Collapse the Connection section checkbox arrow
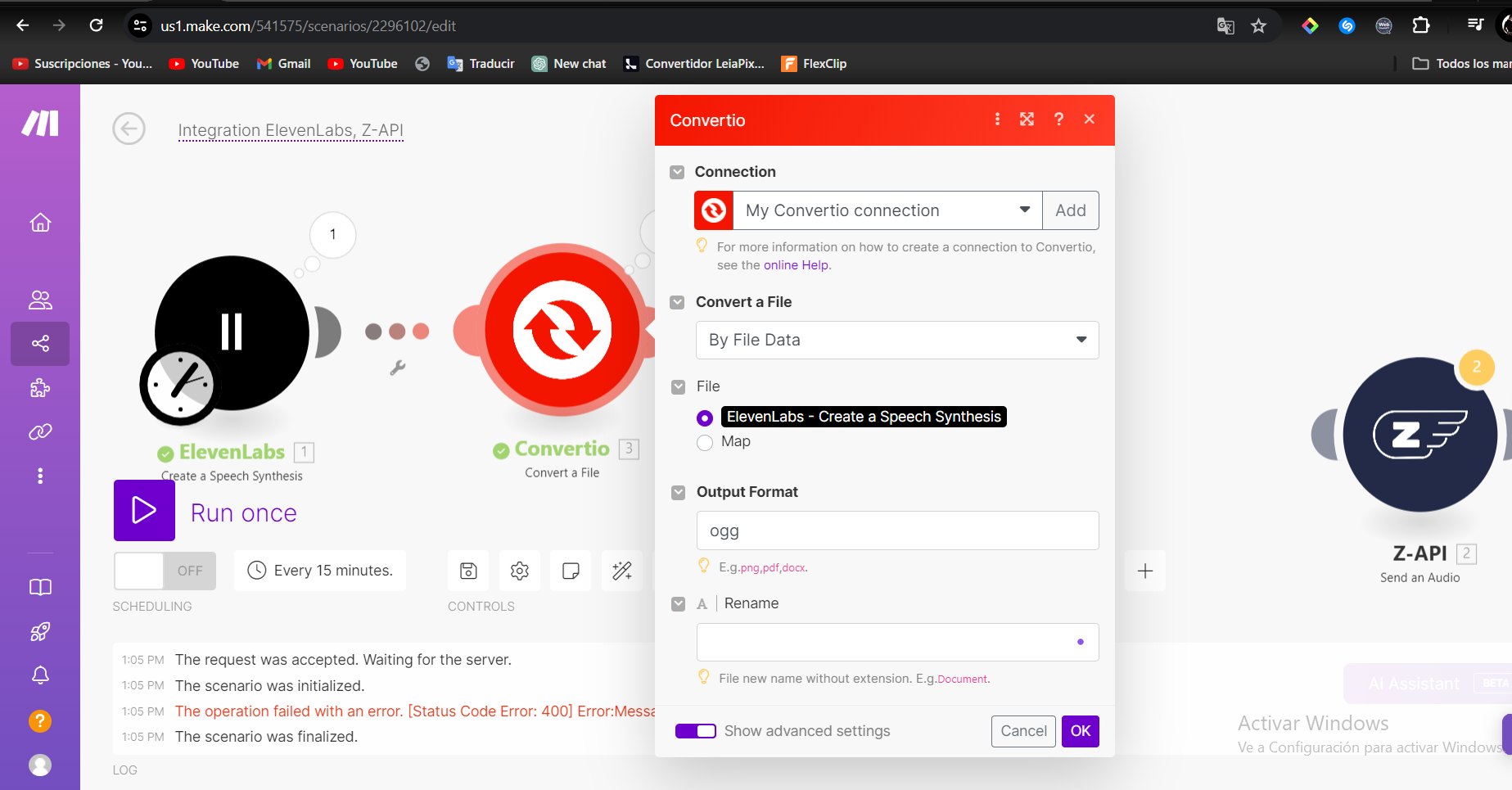This screenshot has height=790, width=1512. coord(677,172)
